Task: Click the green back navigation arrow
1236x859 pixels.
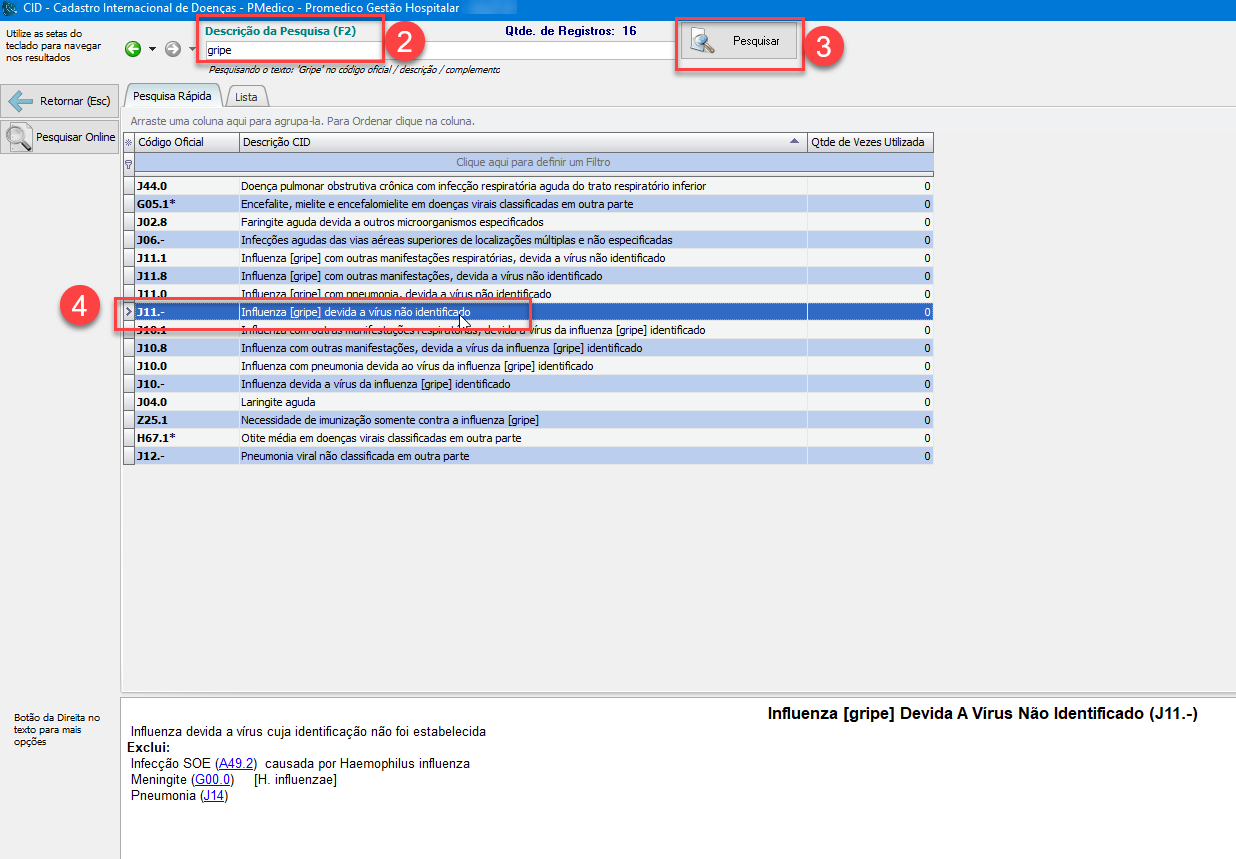Action: click(133, 49)
